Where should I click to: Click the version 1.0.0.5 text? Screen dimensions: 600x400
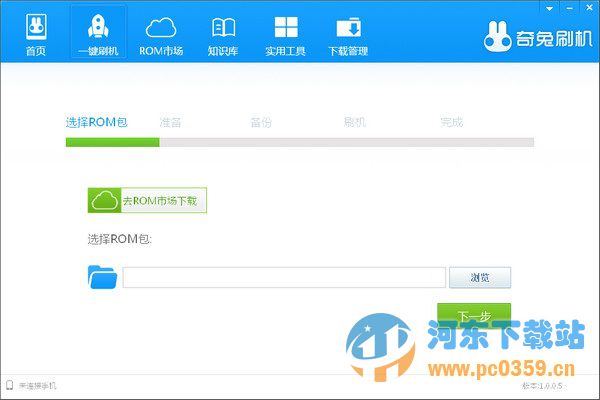click(542, 385)
